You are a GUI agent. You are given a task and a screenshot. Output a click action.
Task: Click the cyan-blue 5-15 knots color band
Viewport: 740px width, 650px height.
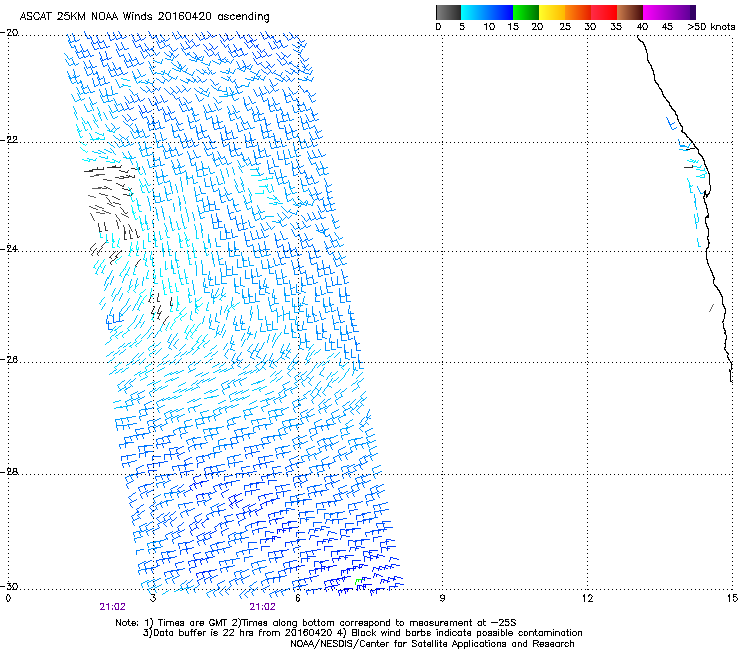487,12
